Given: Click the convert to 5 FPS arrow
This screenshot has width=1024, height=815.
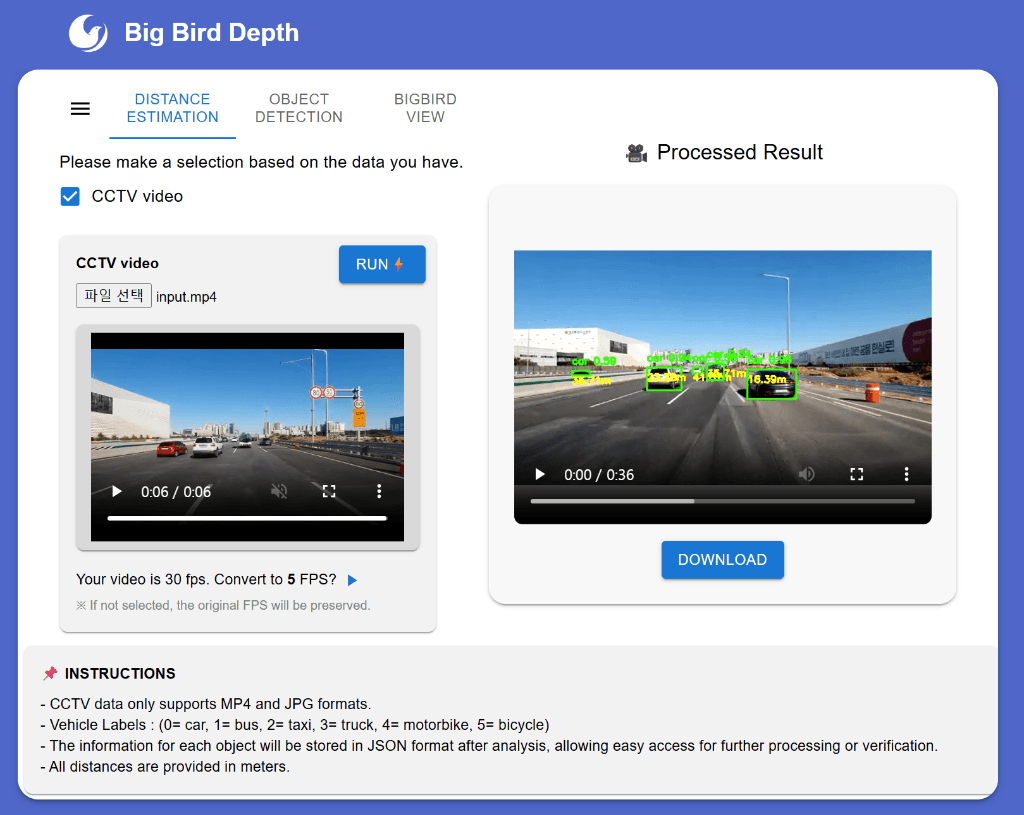Looking at the screenshot, I should click(x=352, y=580).
